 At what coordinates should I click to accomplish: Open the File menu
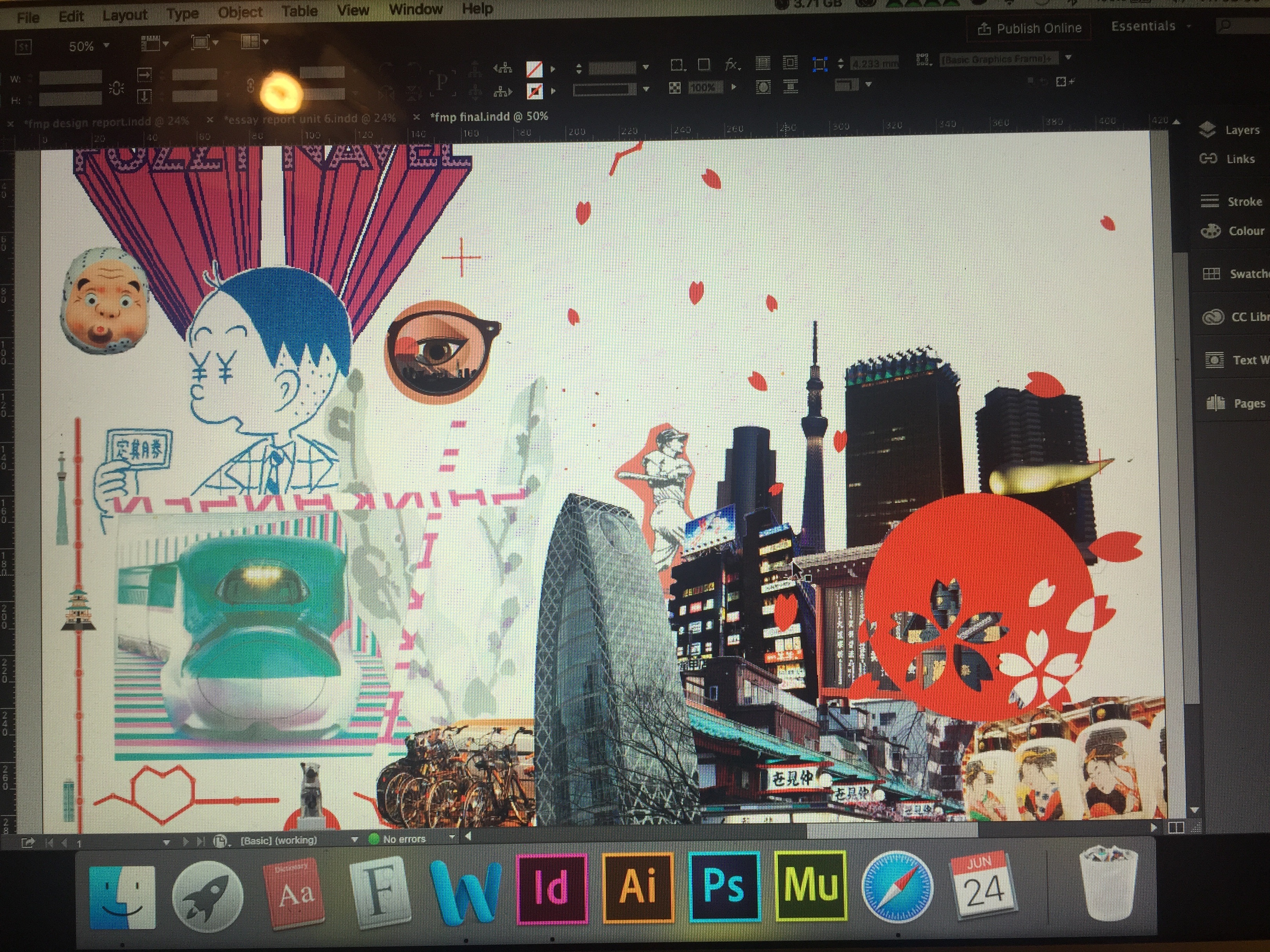pyautogui.click(x=28, y=18)
